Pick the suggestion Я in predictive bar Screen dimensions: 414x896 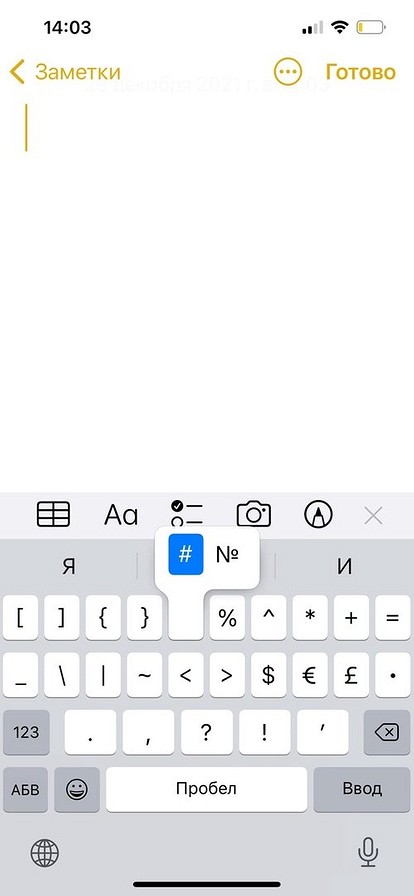tap(69, 566)
